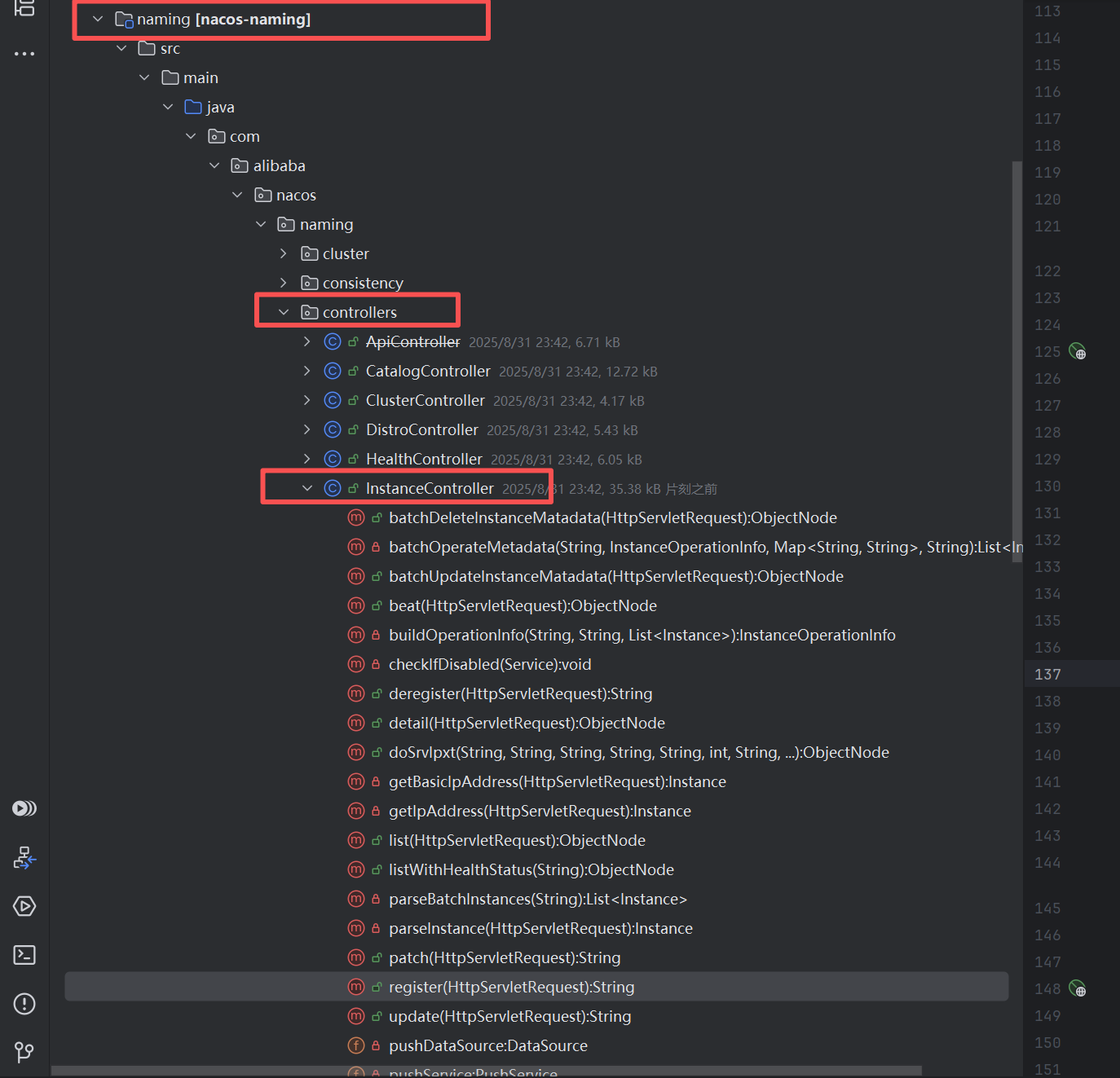Select the pushDataSource field entry
Image resolution: width=1120 pixels, height=1078 pixels.
(487, 1045)
